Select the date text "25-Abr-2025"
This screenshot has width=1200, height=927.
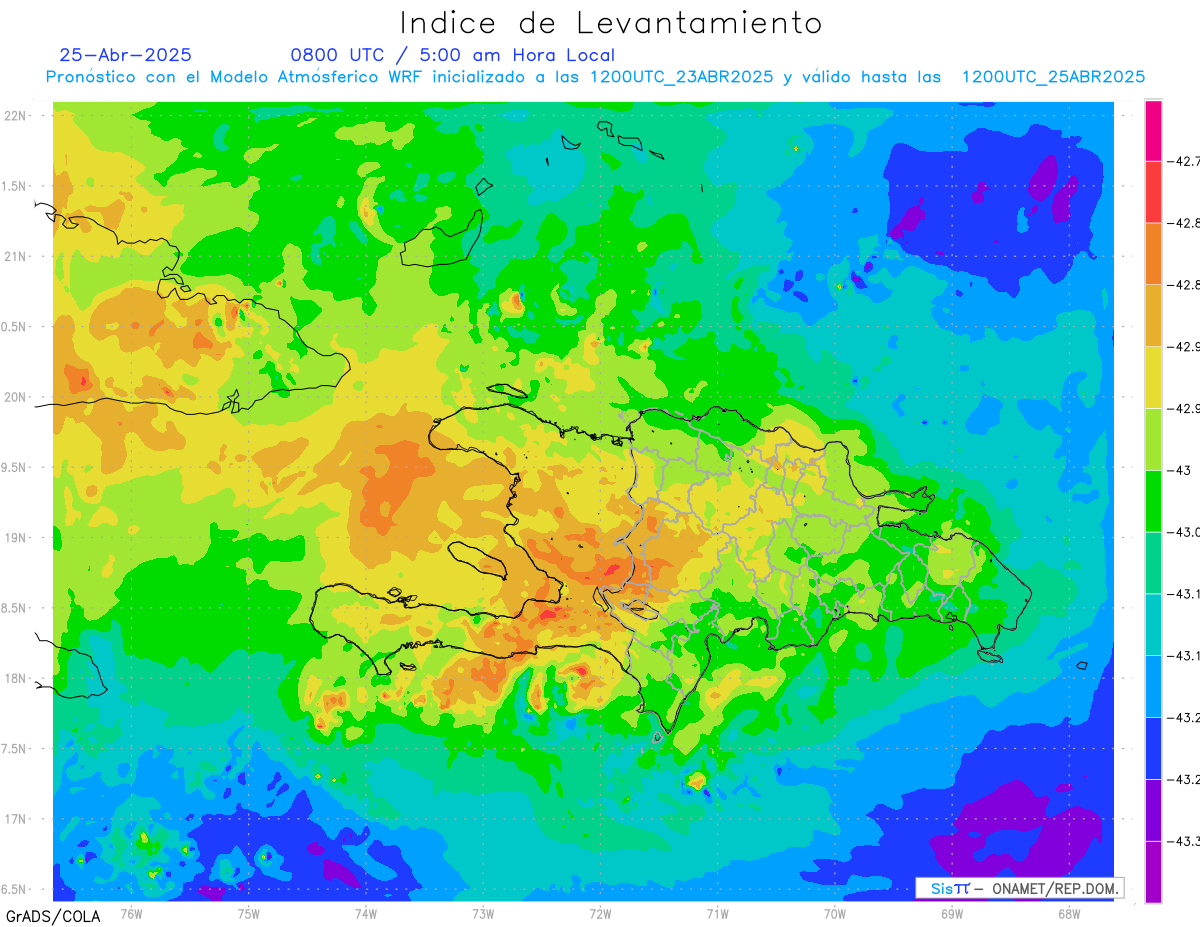(x=126, y=55)
